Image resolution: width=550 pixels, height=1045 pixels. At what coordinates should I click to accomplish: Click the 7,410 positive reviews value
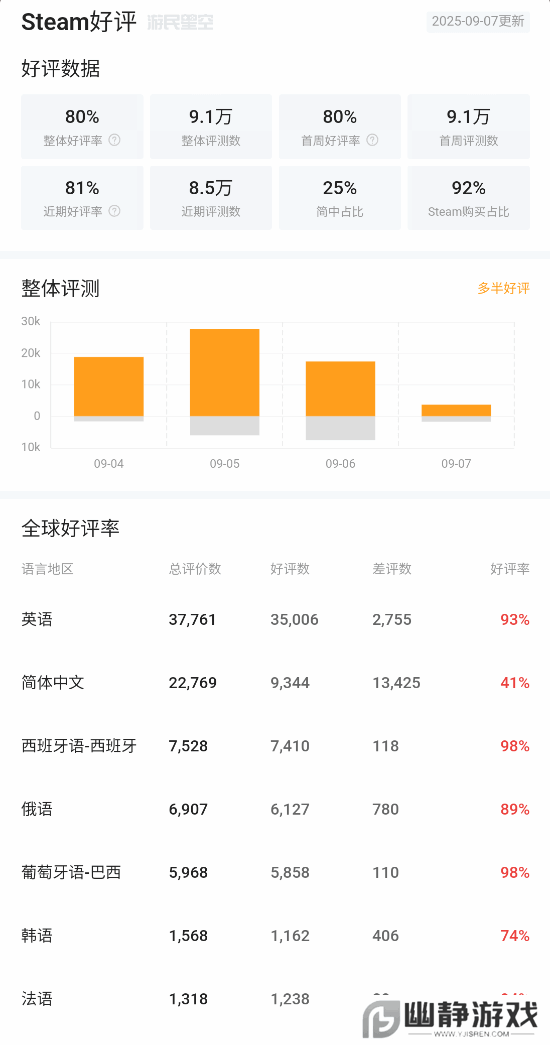[x=290, y=746]
